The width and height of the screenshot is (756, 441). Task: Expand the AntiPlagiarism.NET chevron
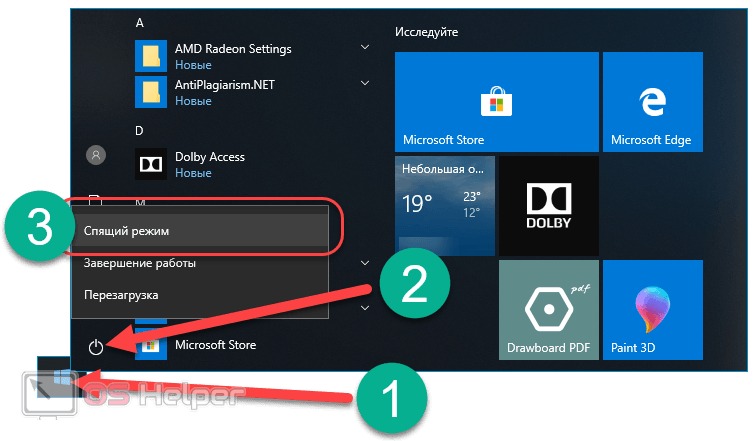click(x=365, y=83)
